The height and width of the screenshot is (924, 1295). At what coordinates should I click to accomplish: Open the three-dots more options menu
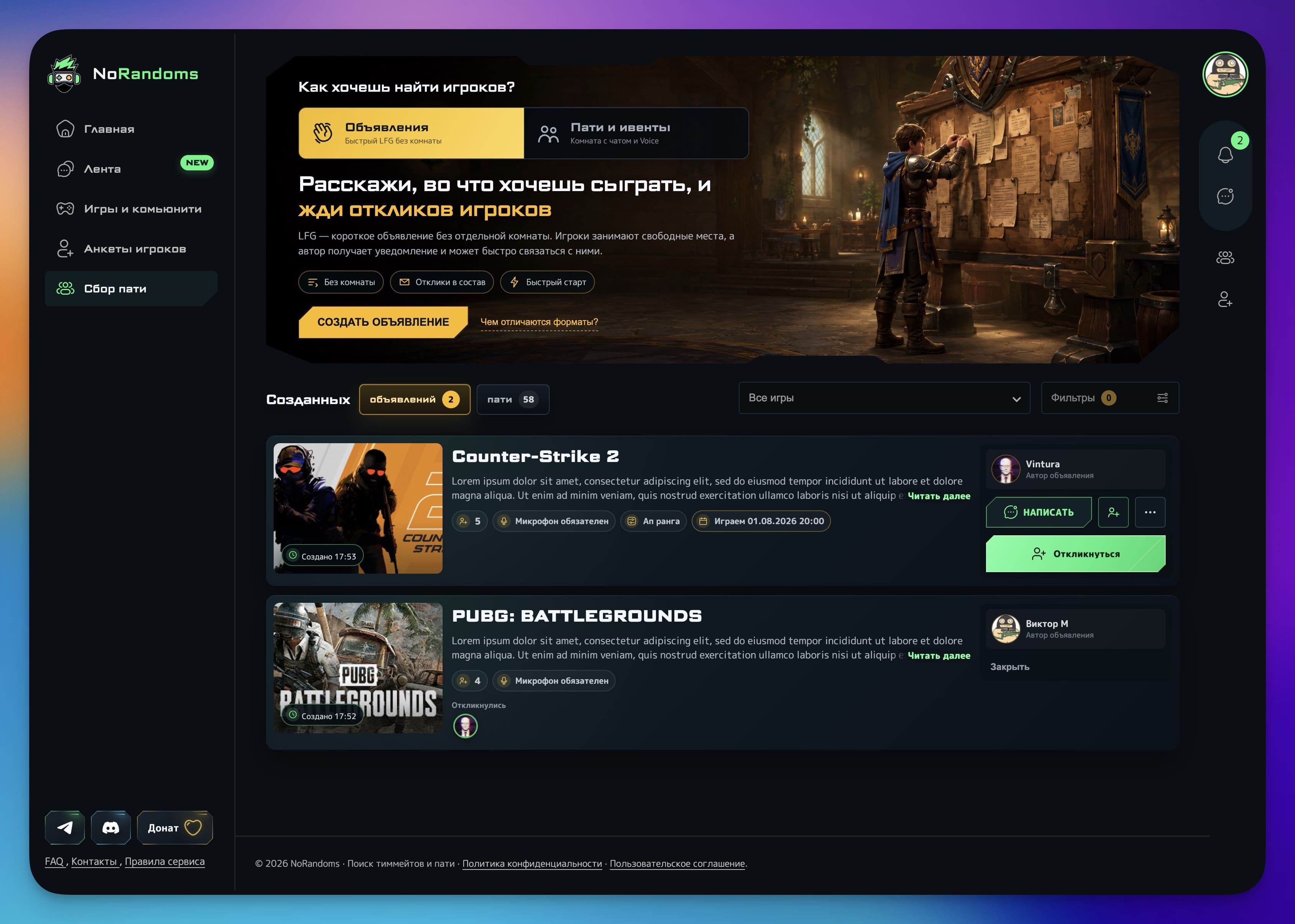1150,512
